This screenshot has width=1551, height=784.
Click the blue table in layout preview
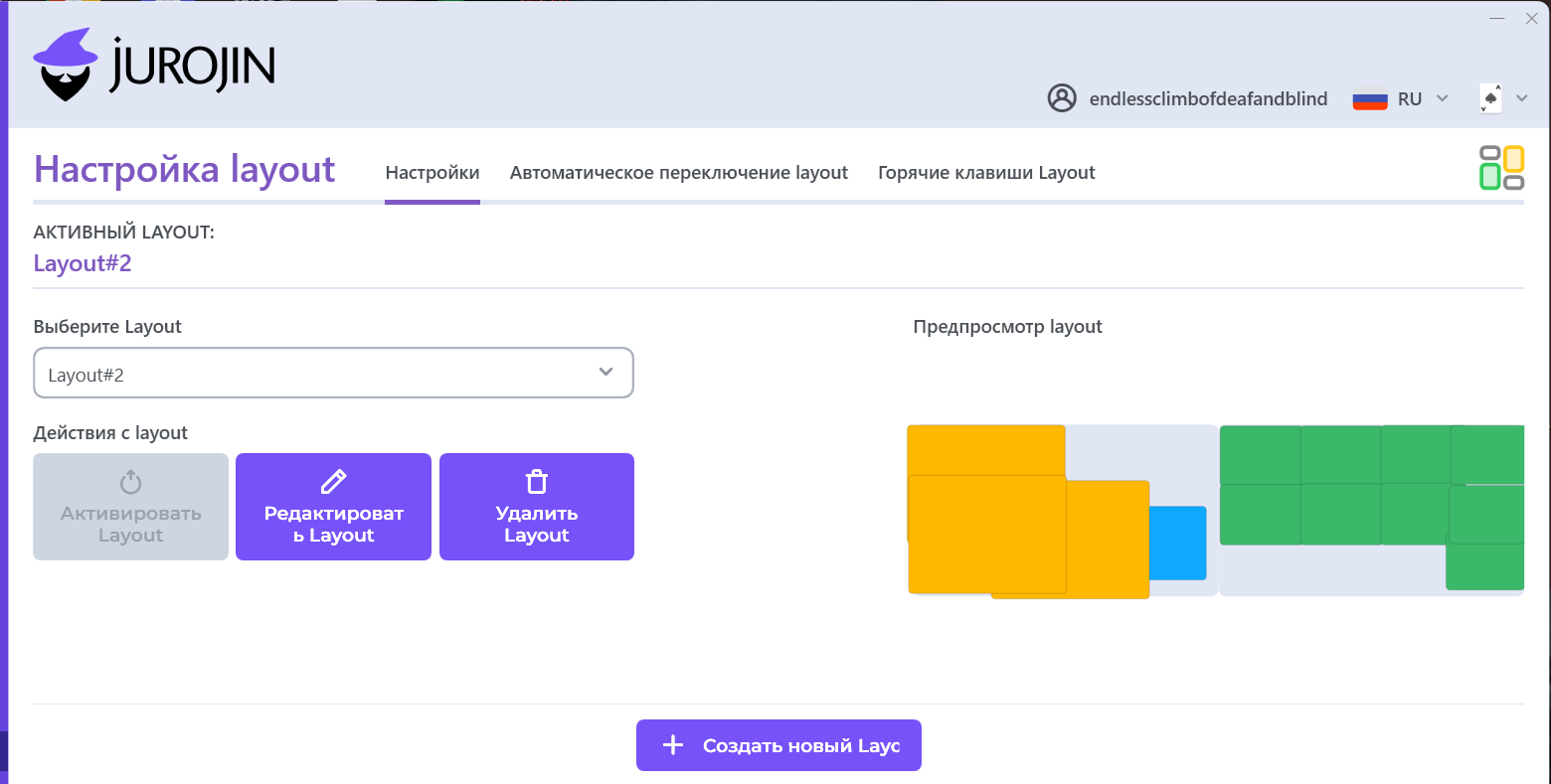[1178, 544]
